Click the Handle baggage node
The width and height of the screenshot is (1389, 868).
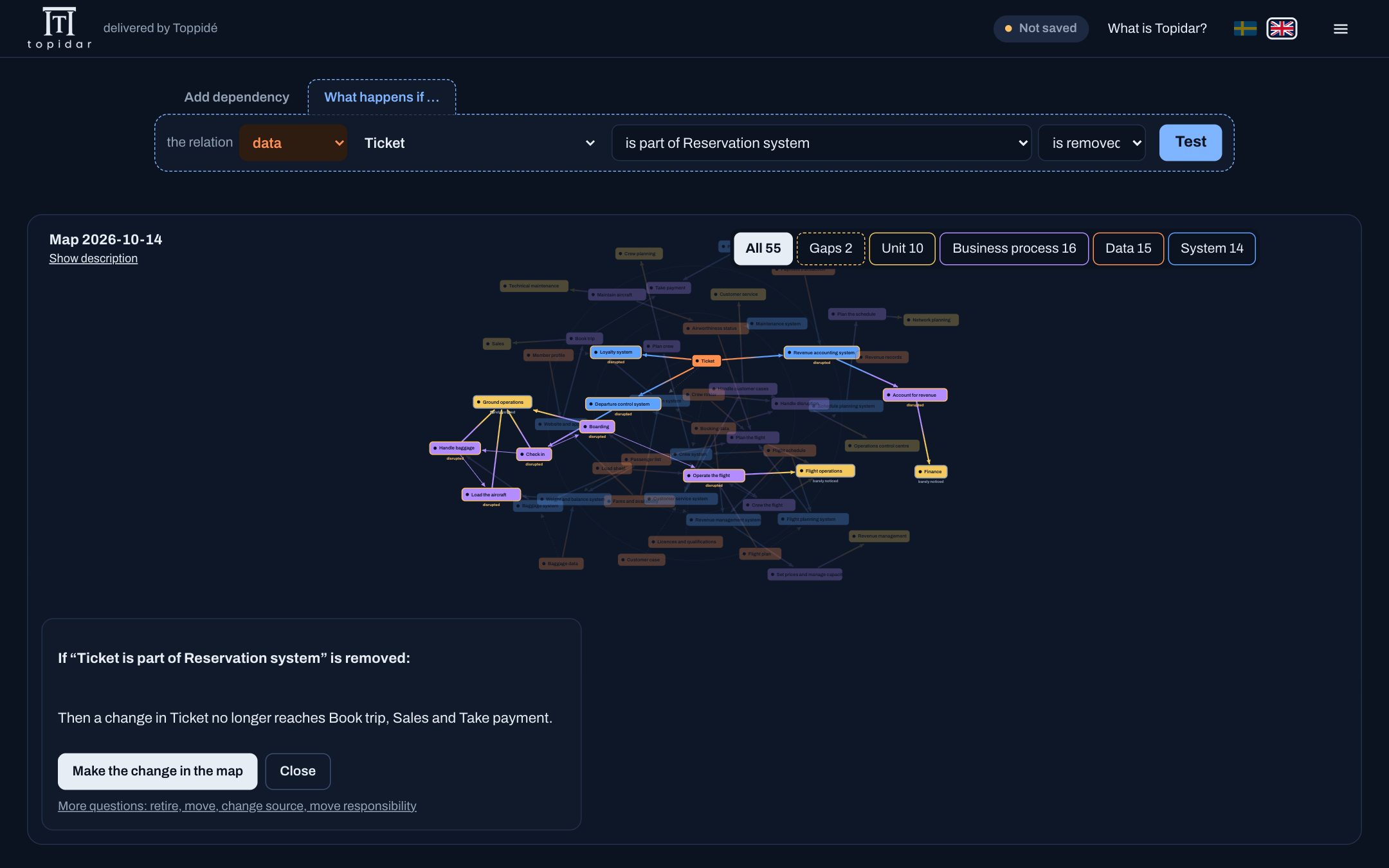(455, 448)
